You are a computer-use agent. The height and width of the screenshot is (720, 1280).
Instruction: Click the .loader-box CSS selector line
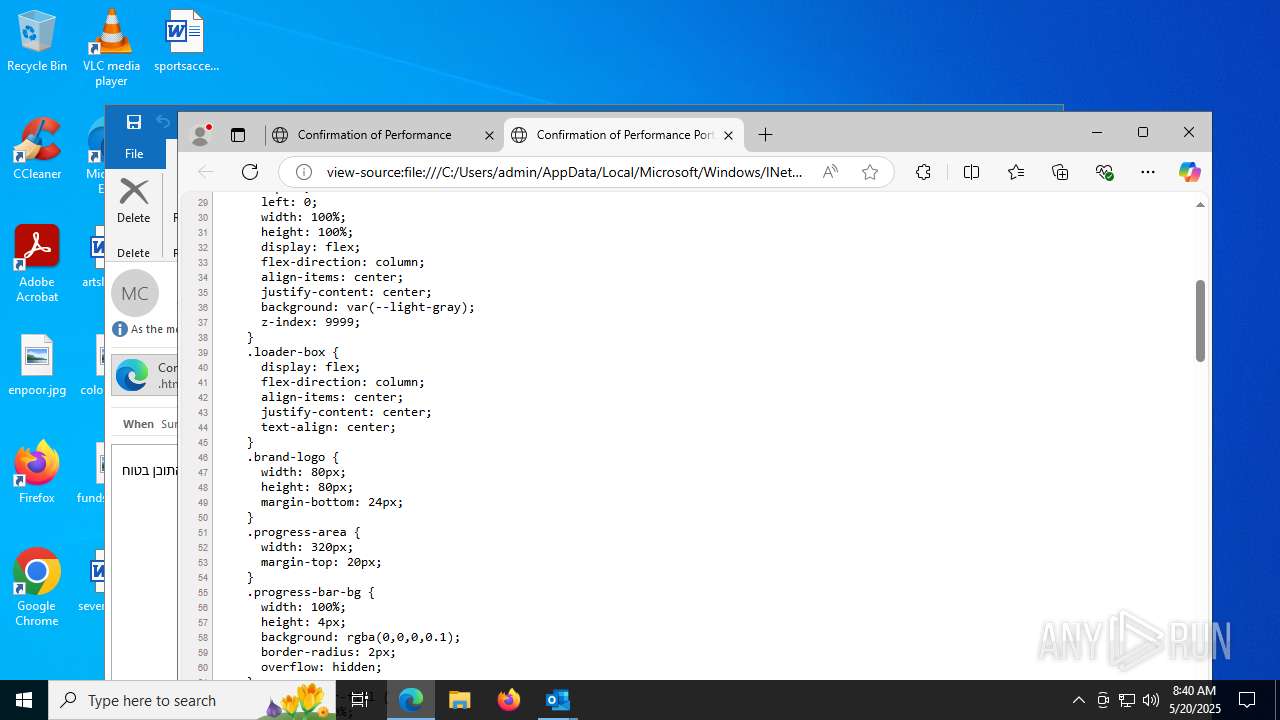293,352
